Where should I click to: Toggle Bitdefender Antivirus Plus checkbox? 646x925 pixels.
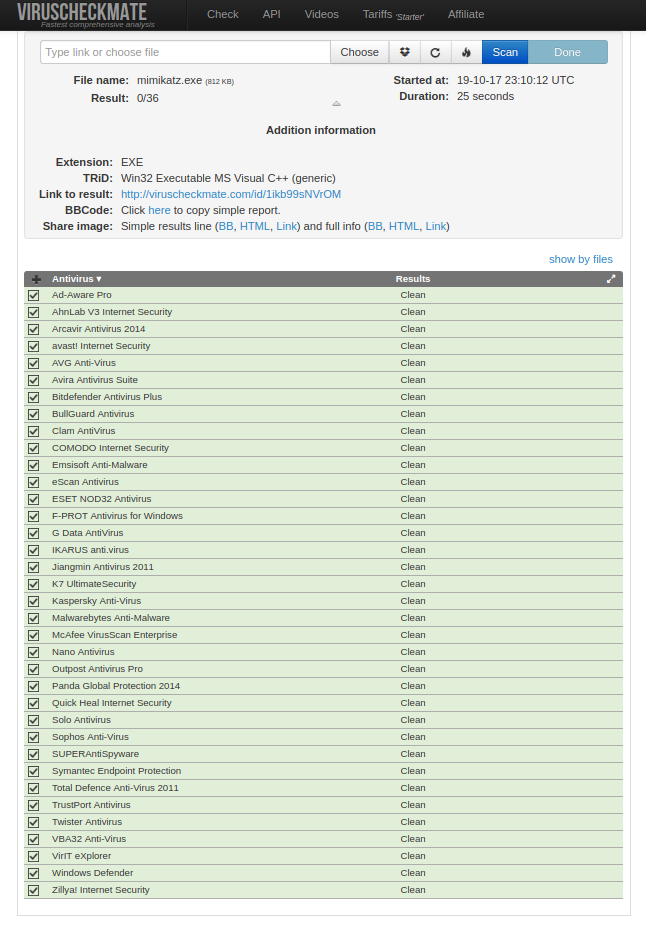pyautogui.click(x=34, y=398)
